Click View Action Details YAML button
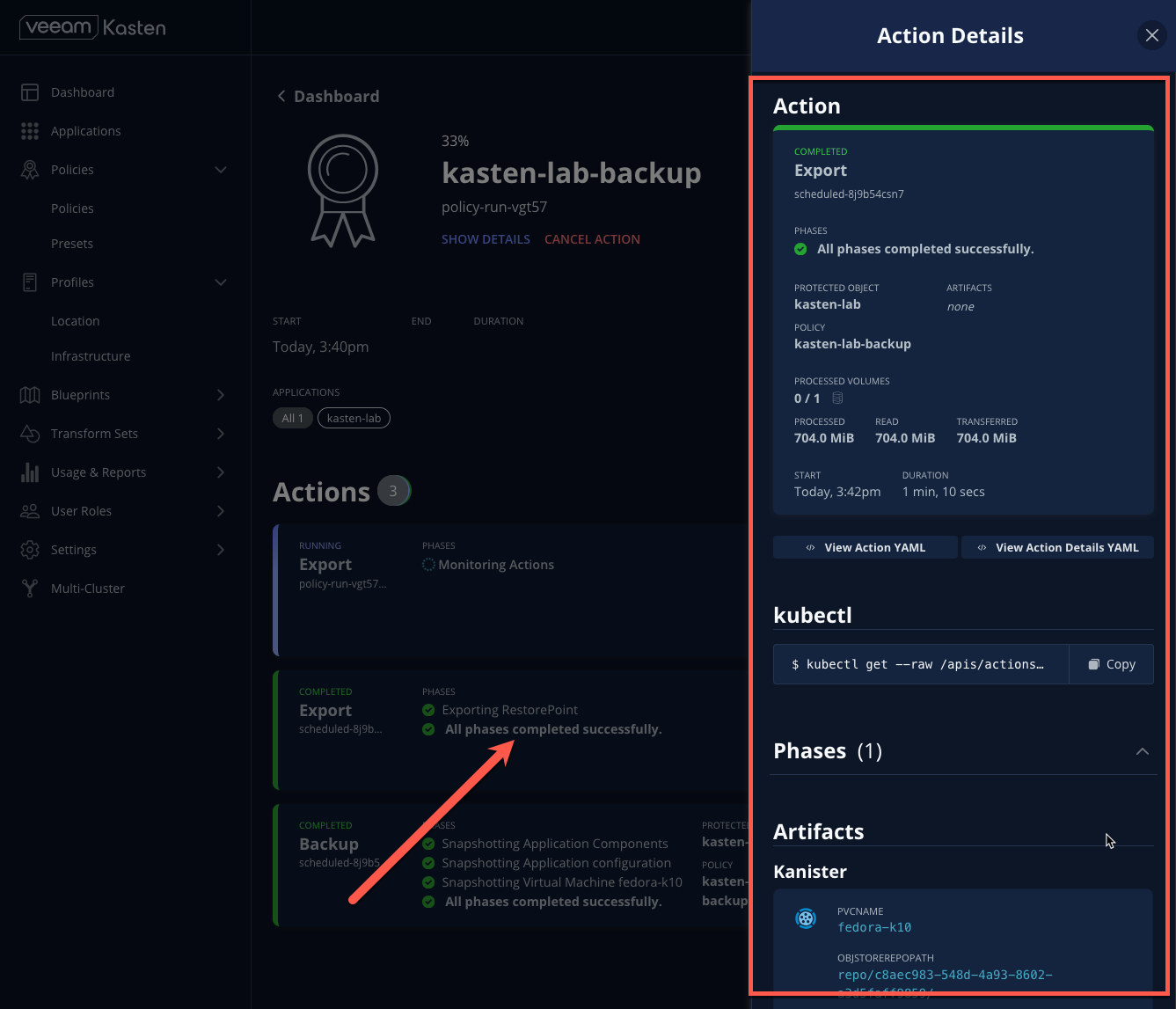The image size is (1176, 1009). pyautogui.click(x=1057, y=547)
